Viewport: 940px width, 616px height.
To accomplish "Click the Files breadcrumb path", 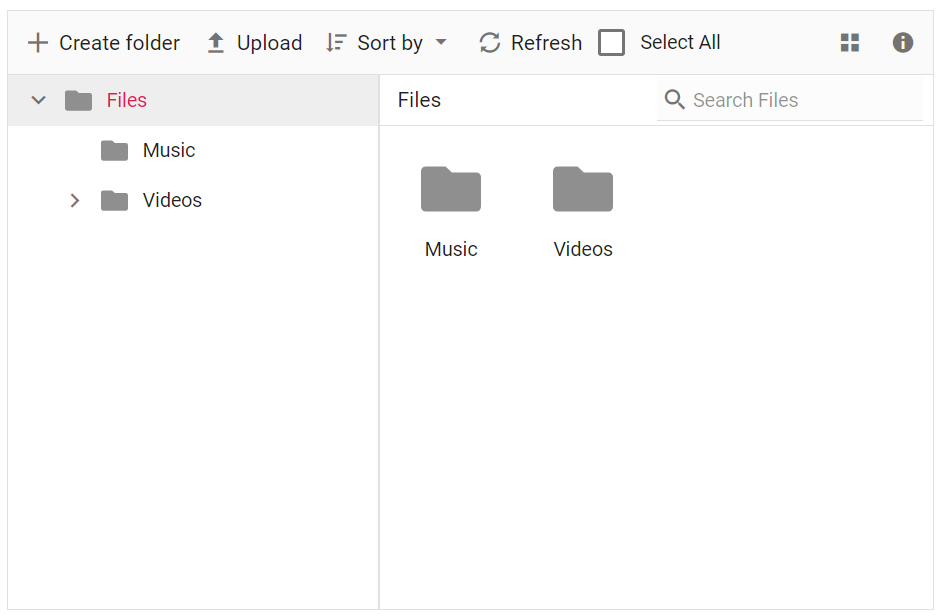I will tap(419, 100).
